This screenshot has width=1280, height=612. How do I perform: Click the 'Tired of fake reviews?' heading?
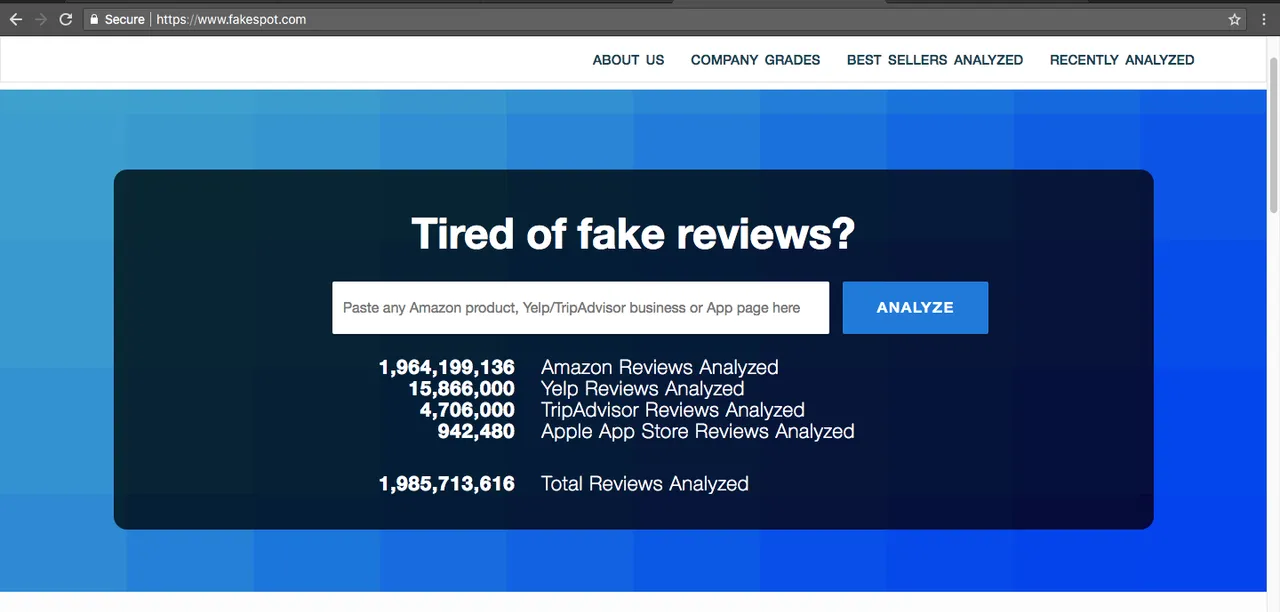633,234
